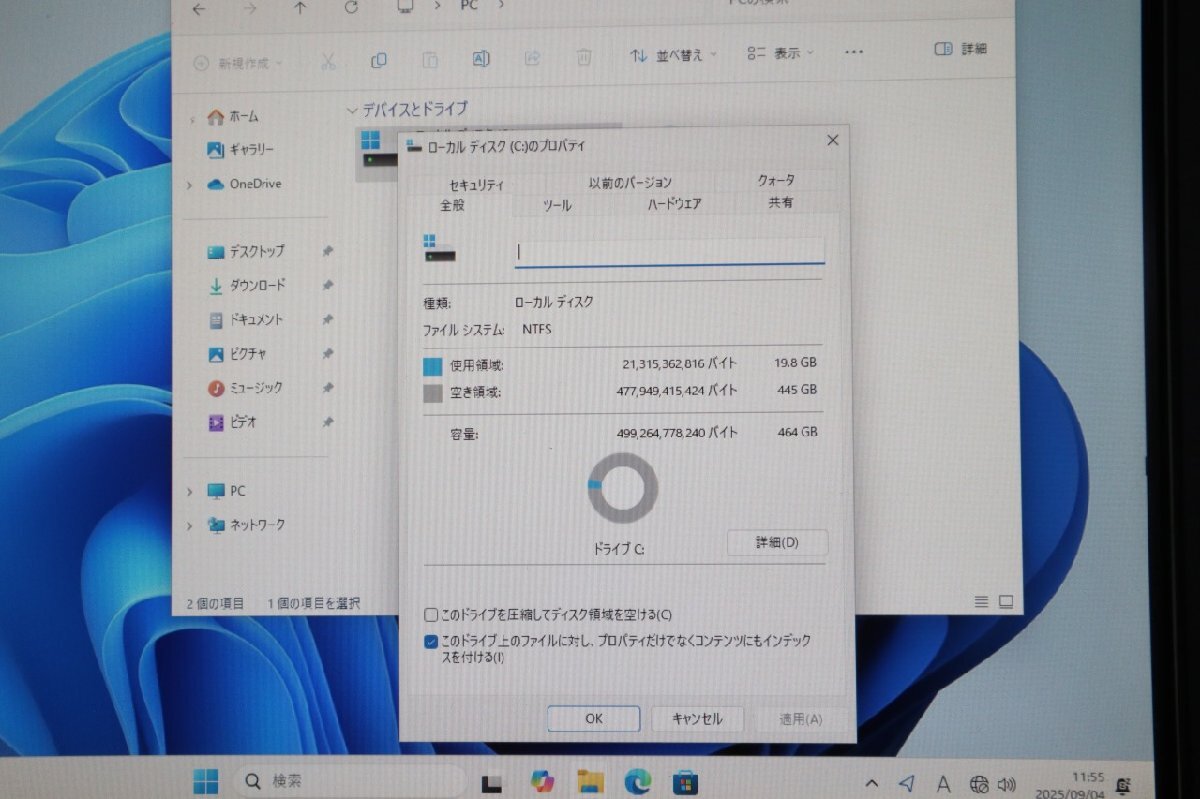The image size is (1200, 799).
Task: Switch to the ツール tab
Action: click(557, 206)
